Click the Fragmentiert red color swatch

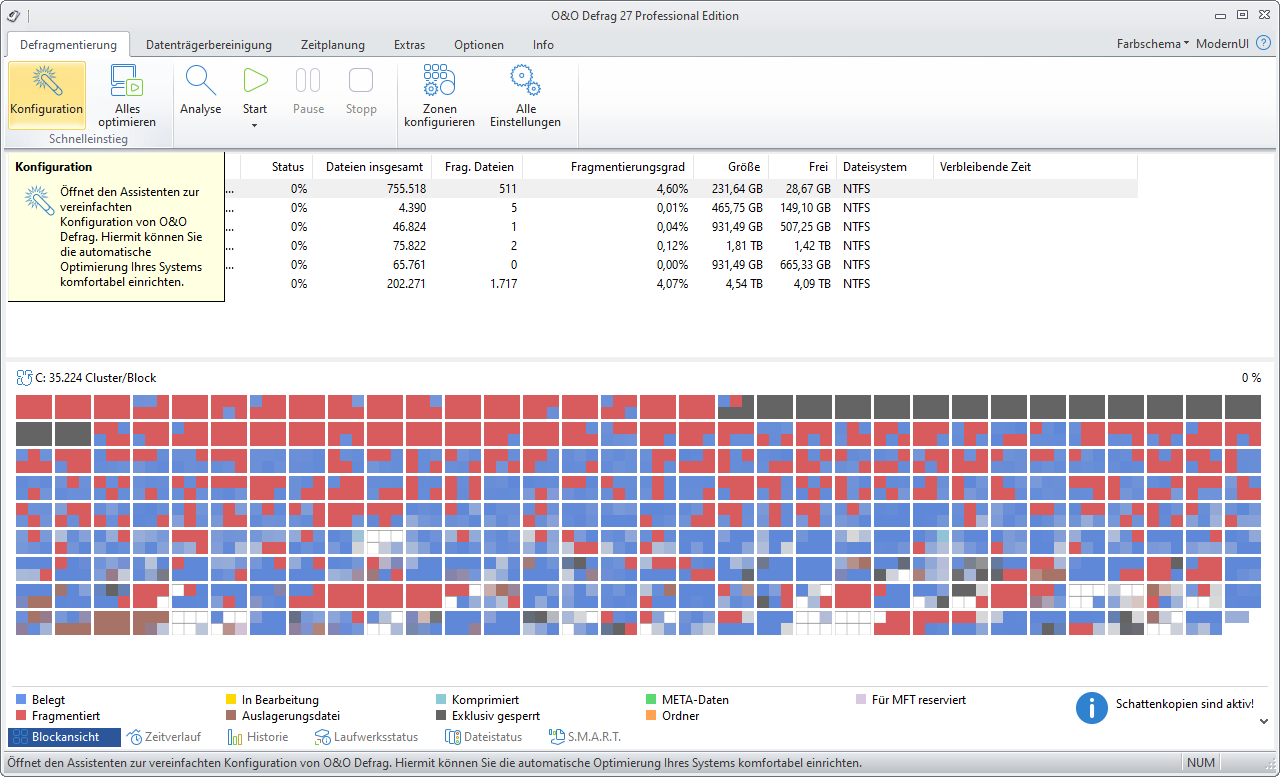(22, 716)
